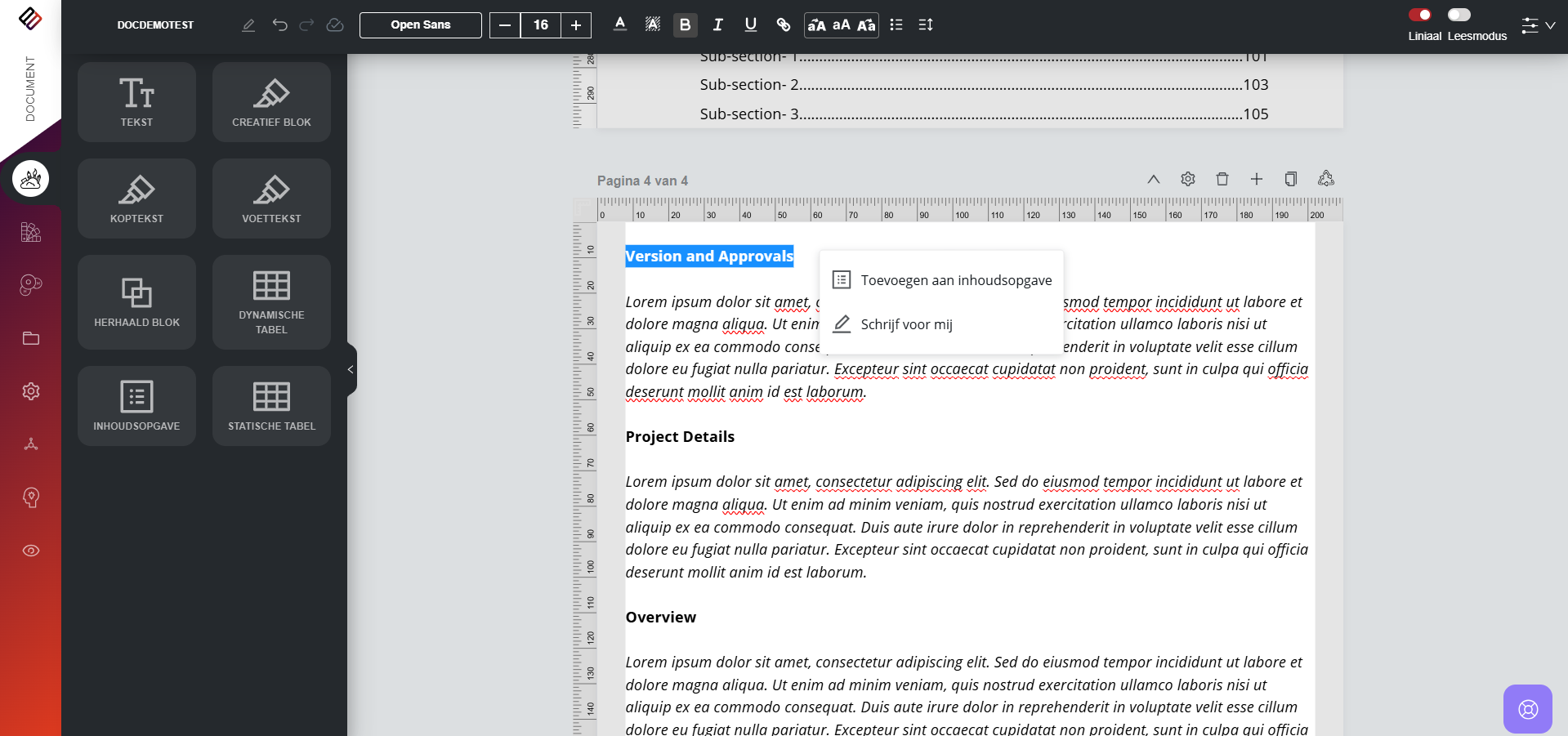Add the Inhoudsopgave block

pos(136,406)
